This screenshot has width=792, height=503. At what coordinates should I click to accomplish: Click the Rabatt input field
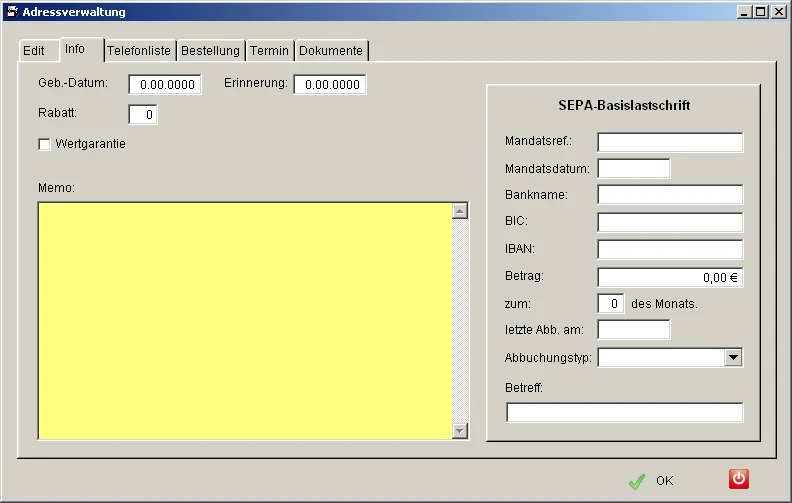click(143, 115)
